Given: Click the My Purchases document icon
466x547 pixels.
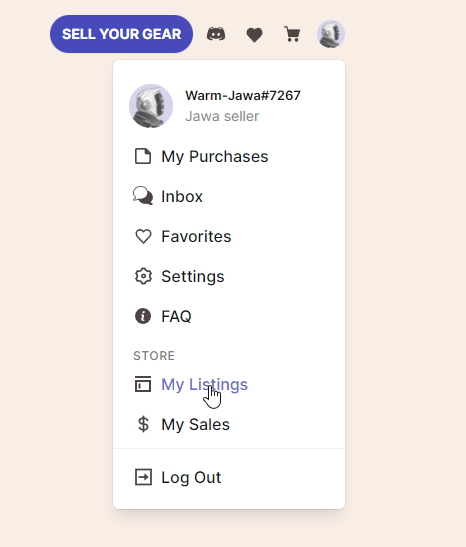Looking at the screenshot, I should coord(143,156).
